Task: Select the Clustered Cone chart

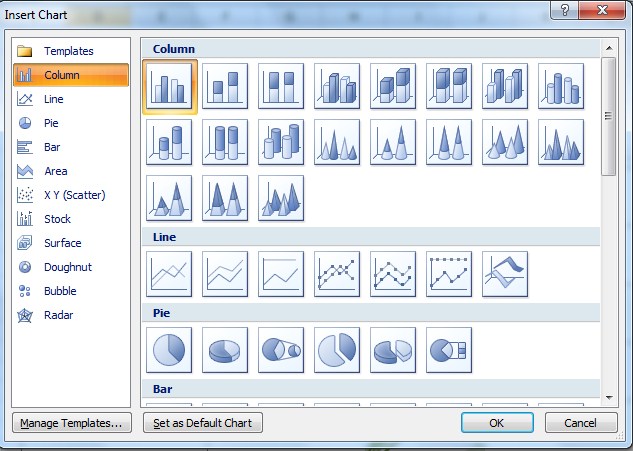Action: [337, 142]
